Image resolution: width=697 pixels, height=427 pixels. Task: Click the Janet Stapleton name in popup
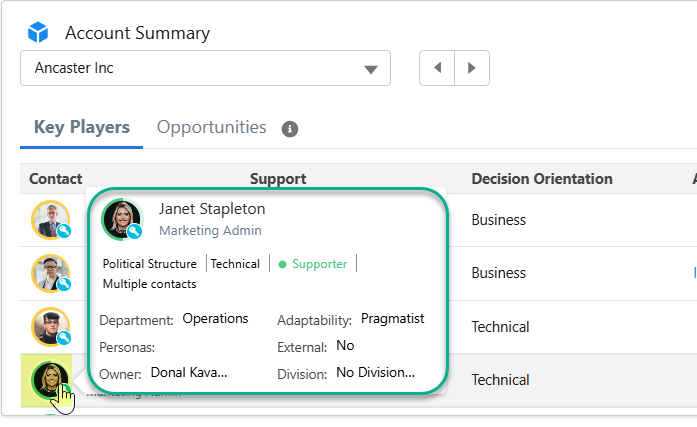[212, 209]
